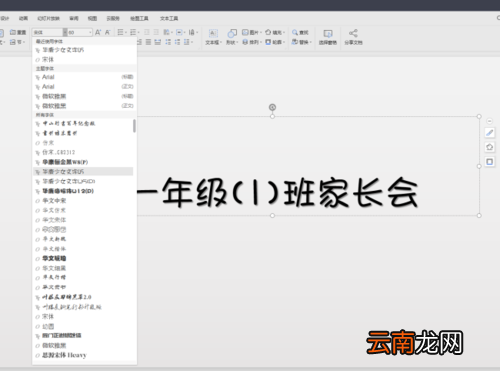500x371 pixels.
Task: Open the 排列 arrange dropdown
Action: 252,42
